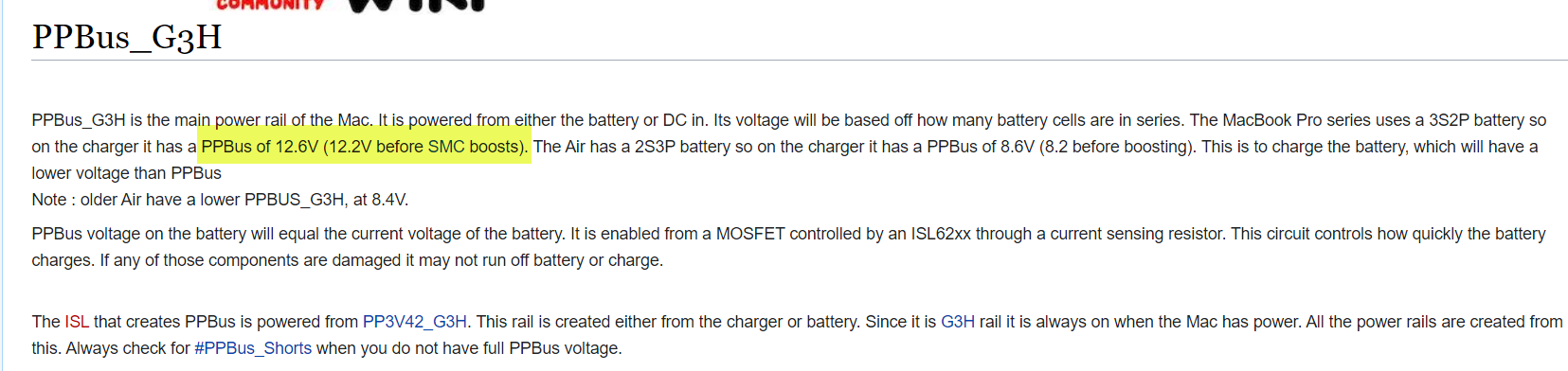Click the PPBus_G3H page heading
This screenshot has height=371, width=1568.
127,37
